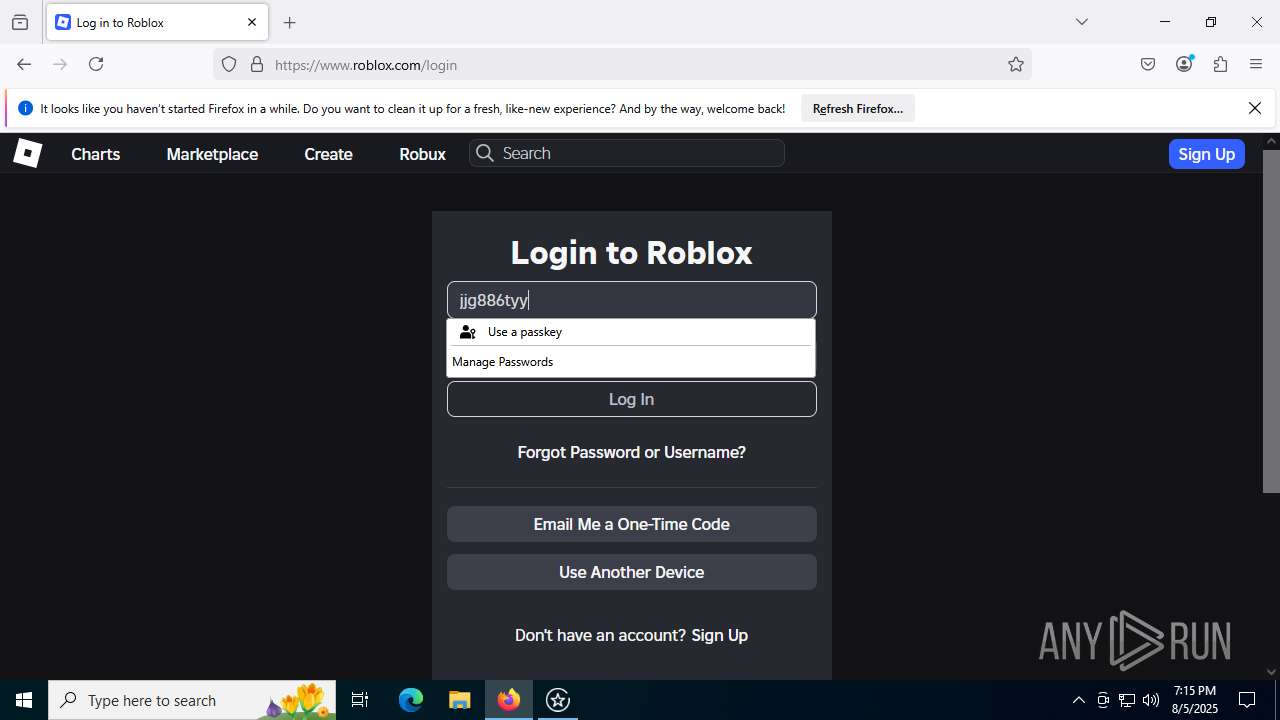
Task: Focus the username field containing jjg886tyy
Action: (631, 300)
